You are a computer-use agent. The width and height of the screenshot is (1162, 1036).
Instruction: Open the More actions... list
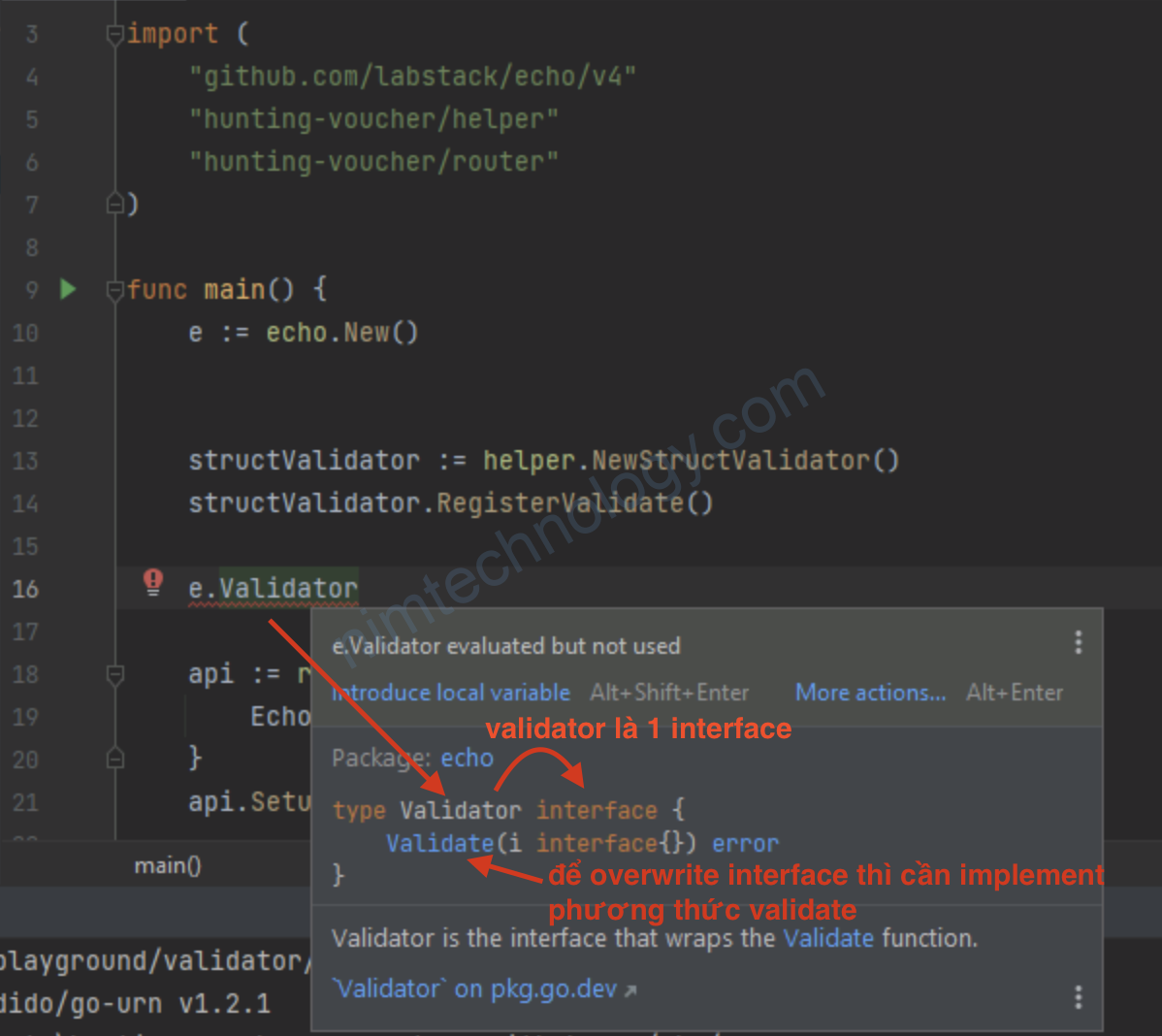[x=870, y=693]
